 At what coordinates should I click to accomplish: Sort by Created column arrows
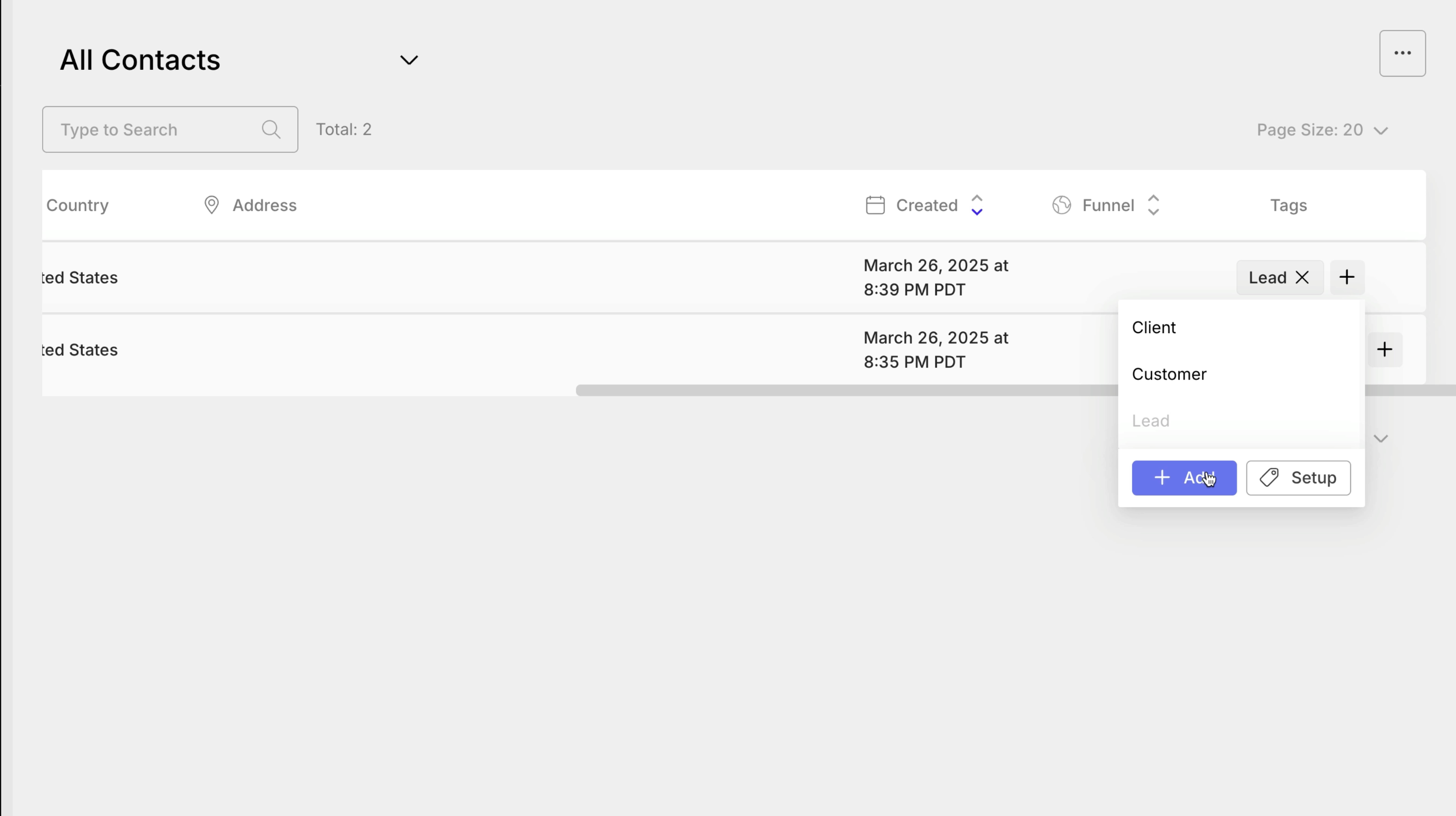[977, 205]
